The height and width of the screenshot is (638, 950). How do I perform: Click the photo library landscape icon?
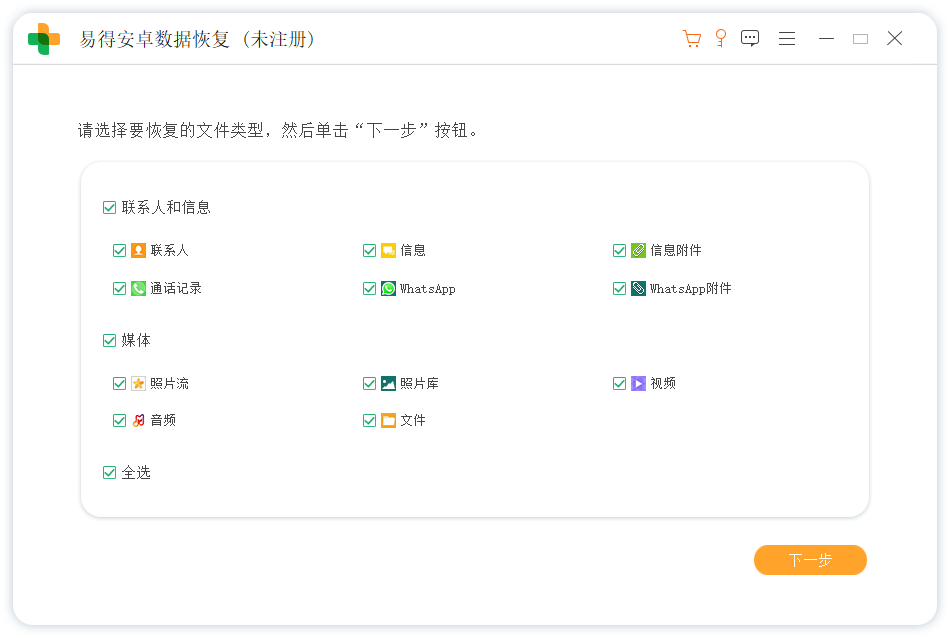(x=387, y=383)
